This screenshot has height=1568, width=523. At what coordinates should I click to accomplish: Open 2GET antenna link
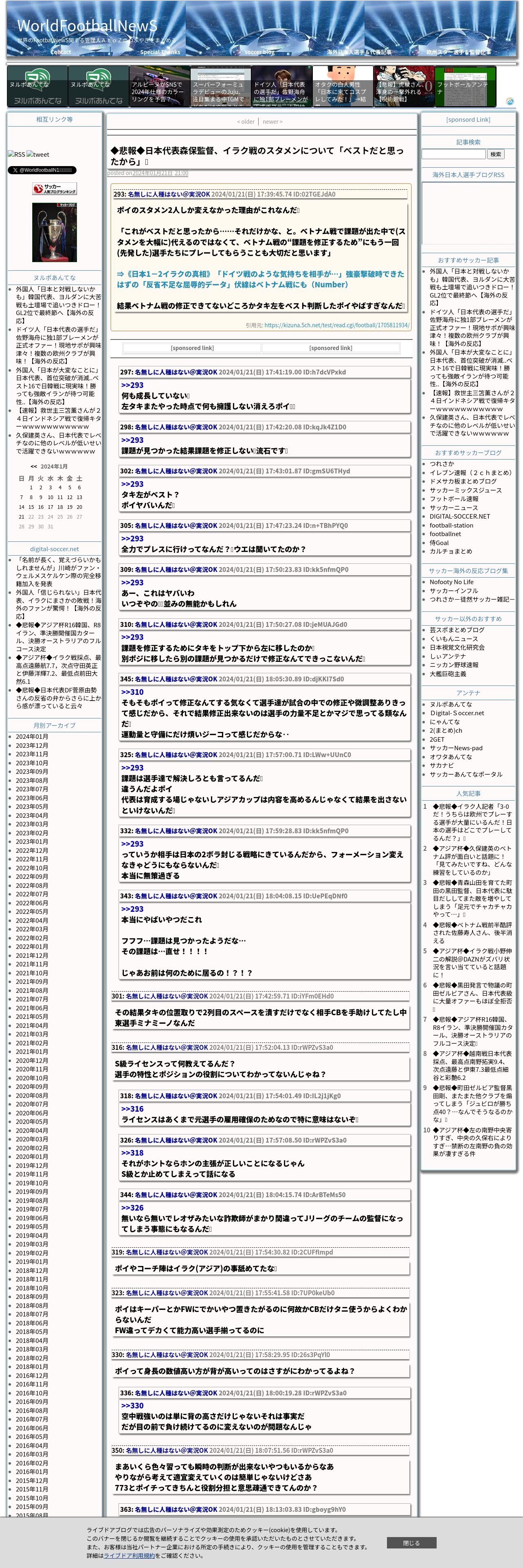[437, 740]
